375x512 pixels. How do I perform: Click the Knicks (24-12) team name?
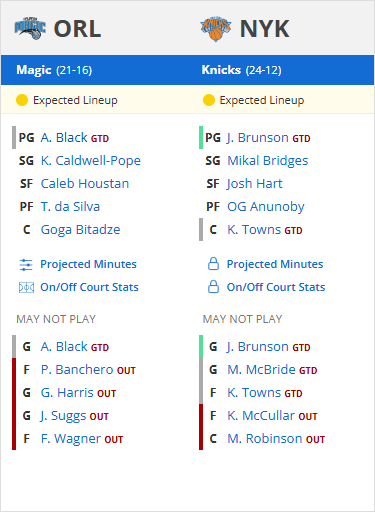click(x=241, y=70)
